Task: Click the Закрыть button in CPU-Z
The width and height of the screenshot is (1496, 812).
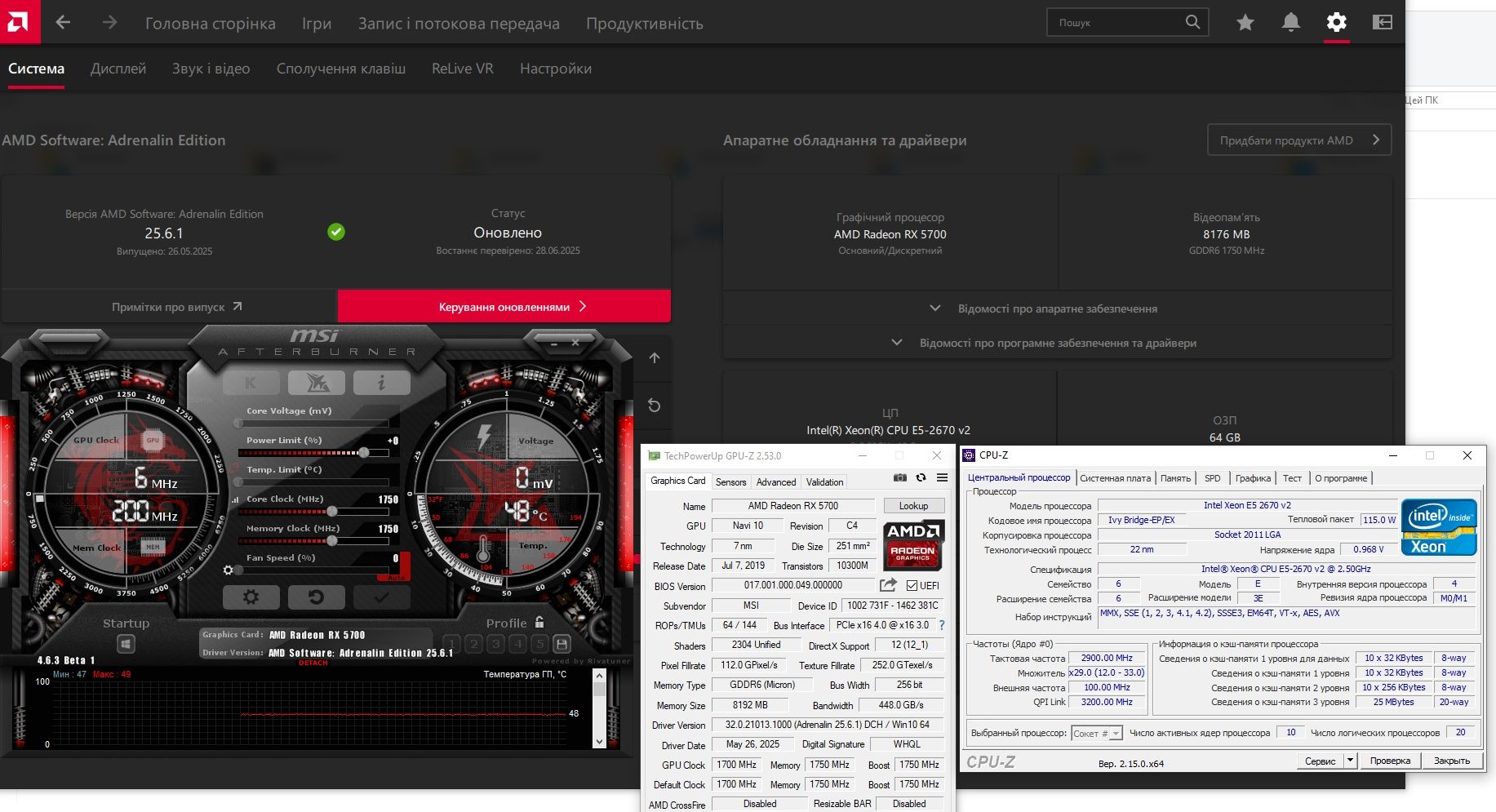Action: click(x=1452, y=761)
